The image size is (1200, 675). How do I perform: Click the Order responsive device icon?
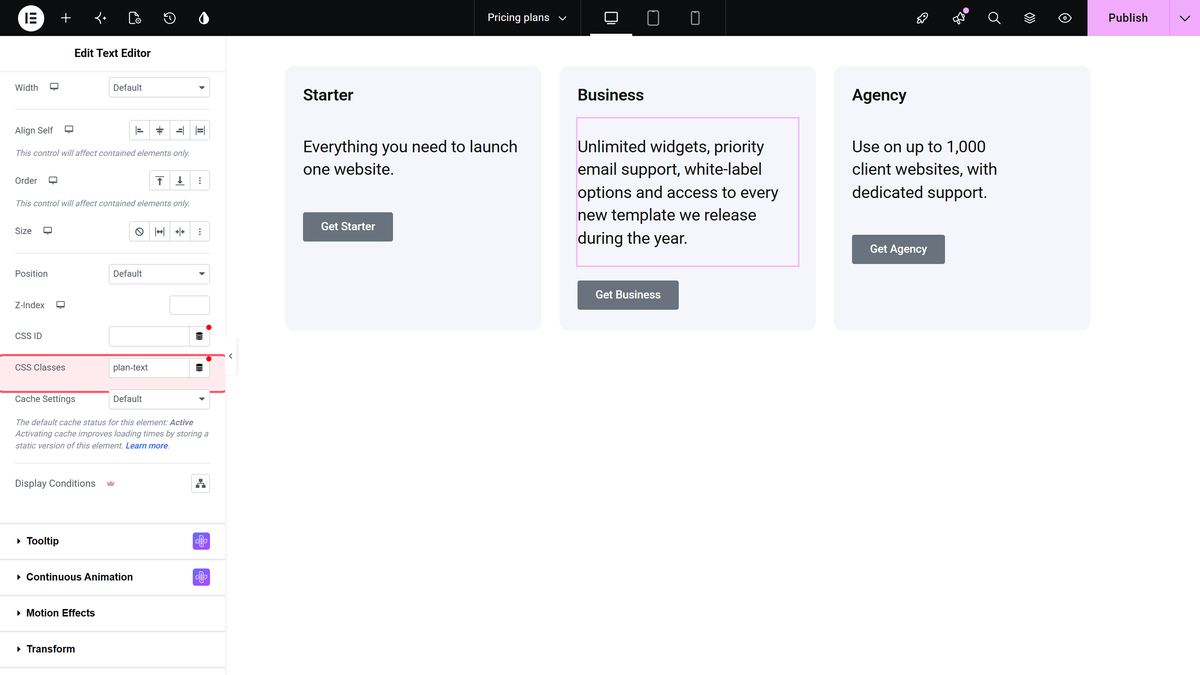click(53, 180)
